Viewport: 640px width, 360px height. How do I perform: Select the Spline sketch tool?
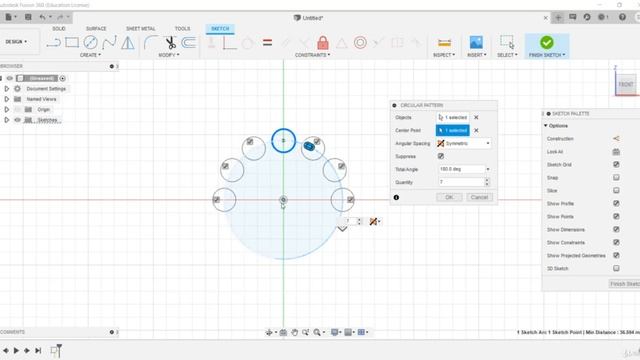109,42
